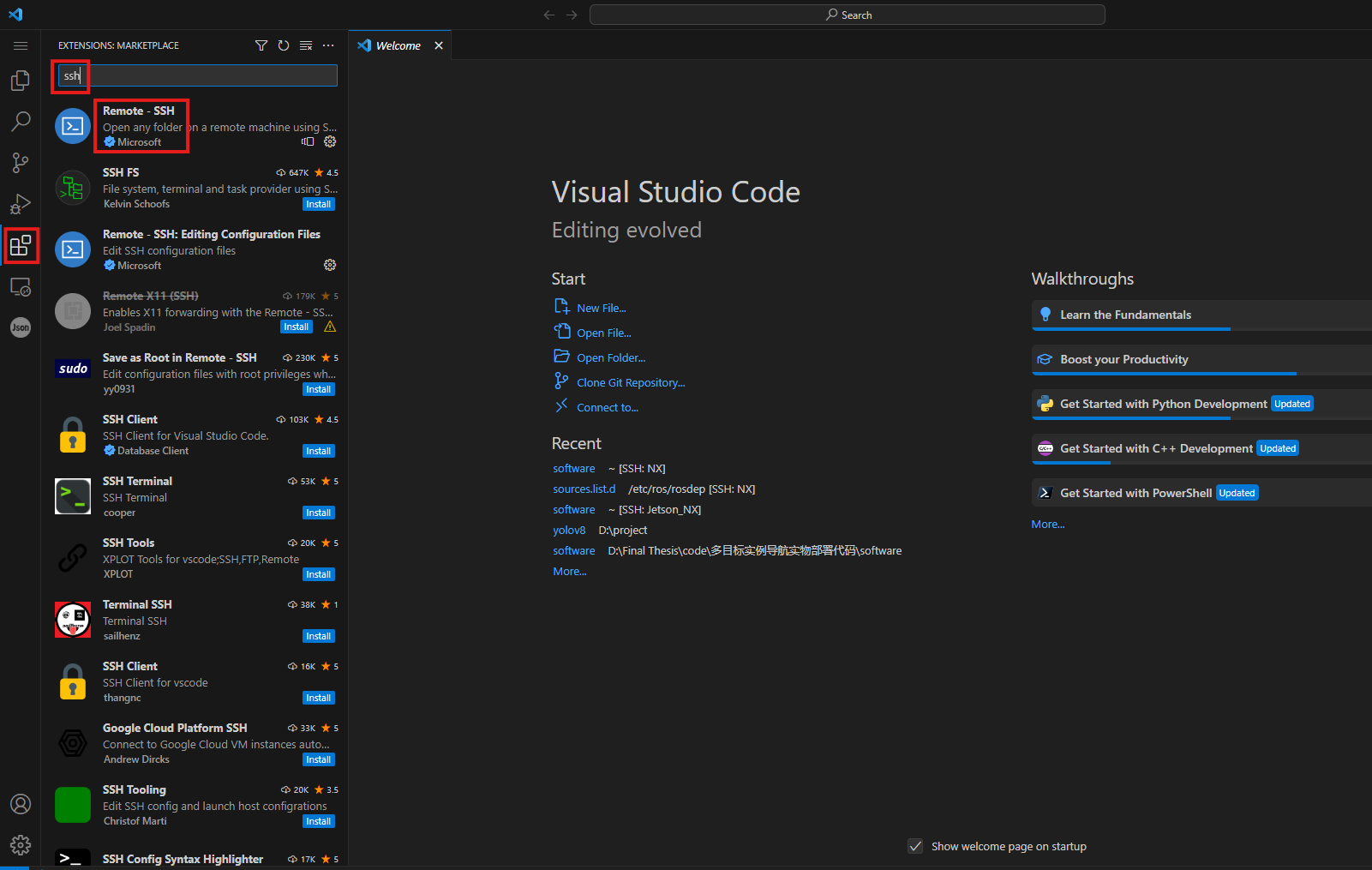This screenshot has width=1372, height=870.
Task: Install Google Cloud Platform SSH
Action: pyautogui.click(x=319, y=759)
